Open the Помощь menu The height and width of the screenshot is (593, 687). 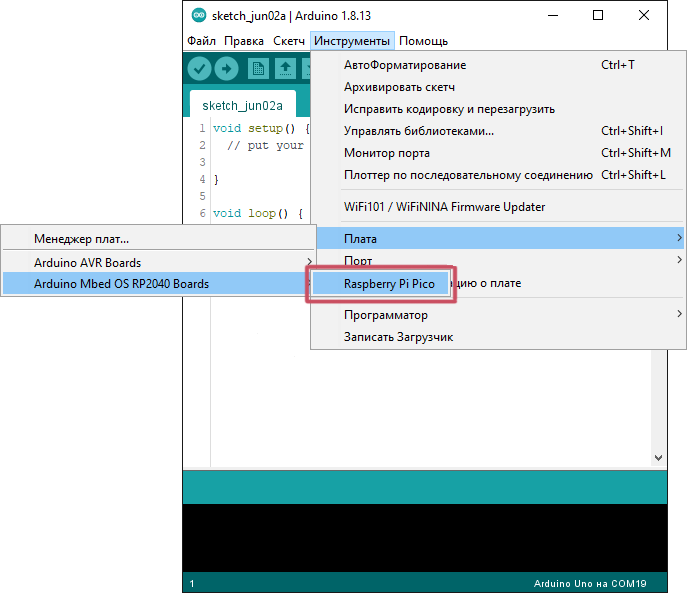[x=423, y=41]
